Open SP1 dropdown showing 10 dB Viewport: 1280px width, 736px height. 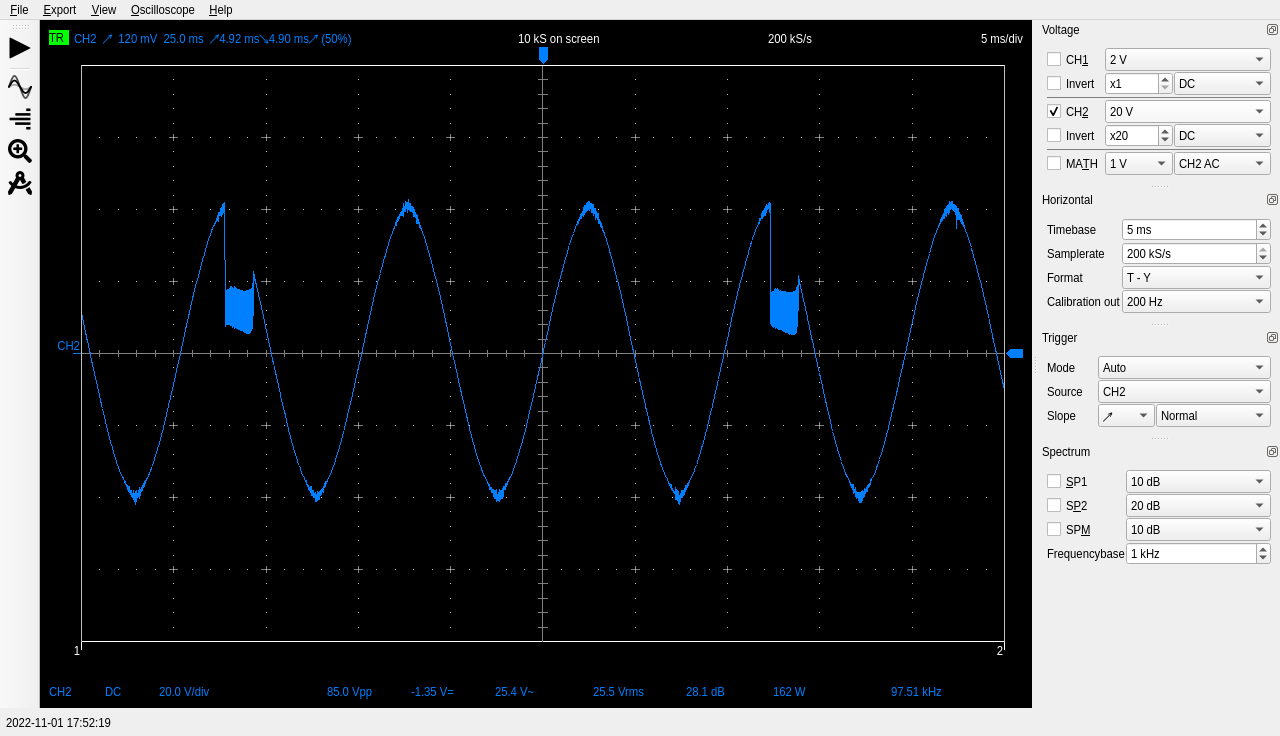pyautogui.click(x=1198, y=482)
